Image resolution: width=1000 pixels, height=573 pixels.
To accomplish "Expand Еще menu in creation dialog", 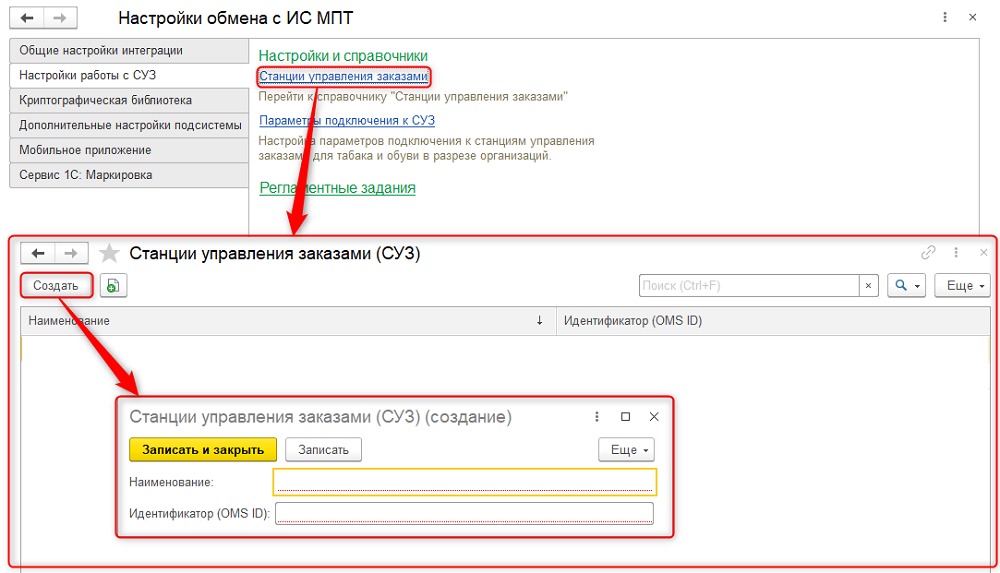I will pyautogui.click(x=626, y=449).
